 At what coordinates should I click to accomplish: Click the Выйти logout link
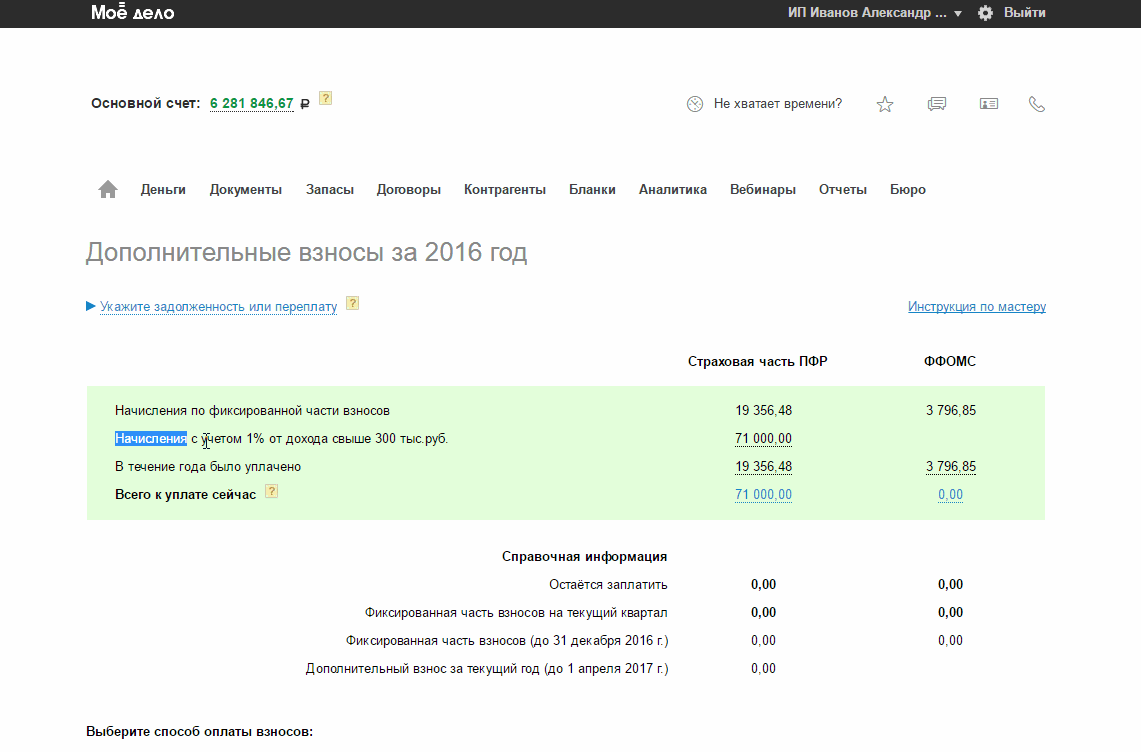click(x=1024, y=13)
